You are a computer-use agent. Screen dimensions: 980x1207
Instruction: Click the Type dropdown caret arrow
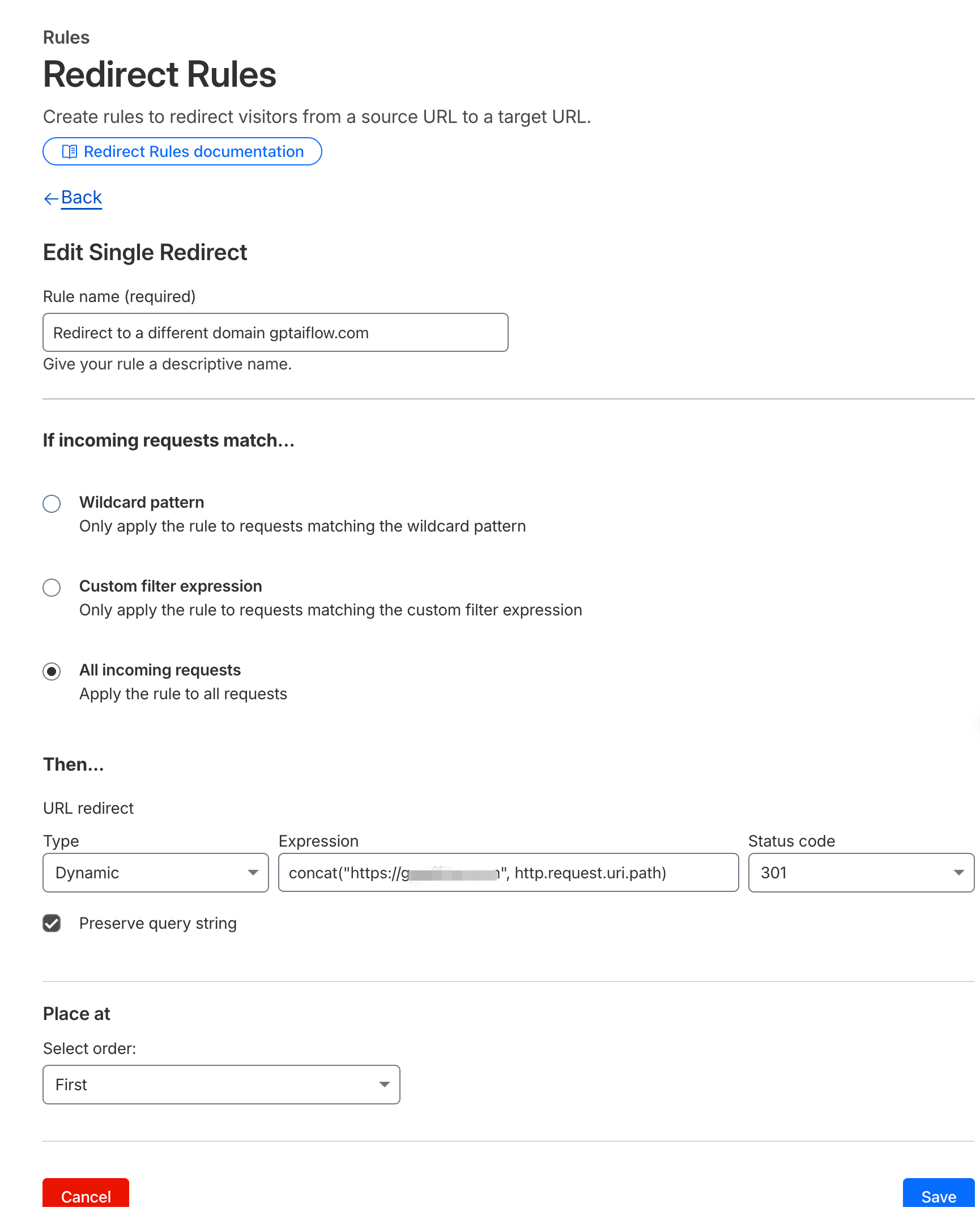pos(253,873)
